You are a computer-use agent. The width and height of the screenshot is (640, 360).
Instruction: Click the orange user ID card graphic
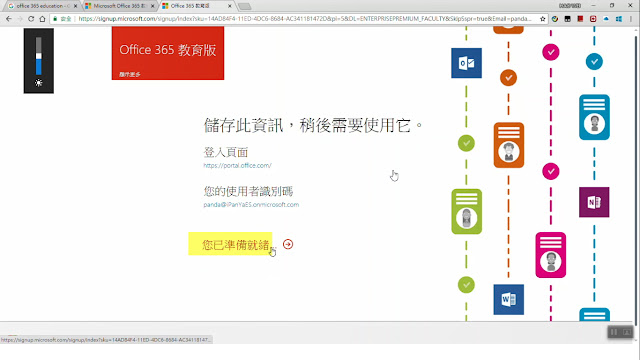pyautogui.click(x=509, y=145)
